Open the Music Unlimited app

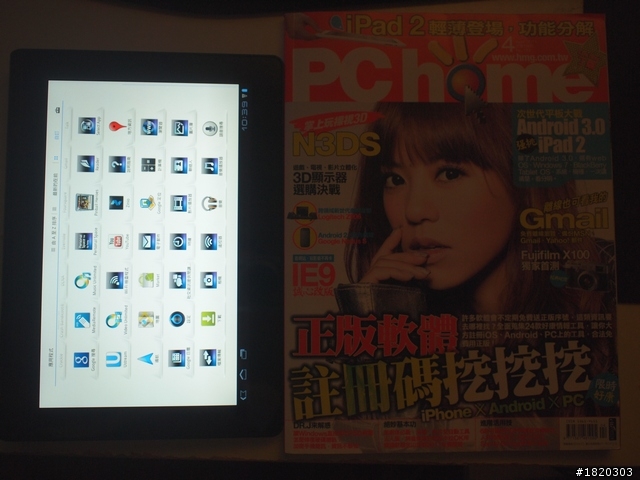(82, 281)
